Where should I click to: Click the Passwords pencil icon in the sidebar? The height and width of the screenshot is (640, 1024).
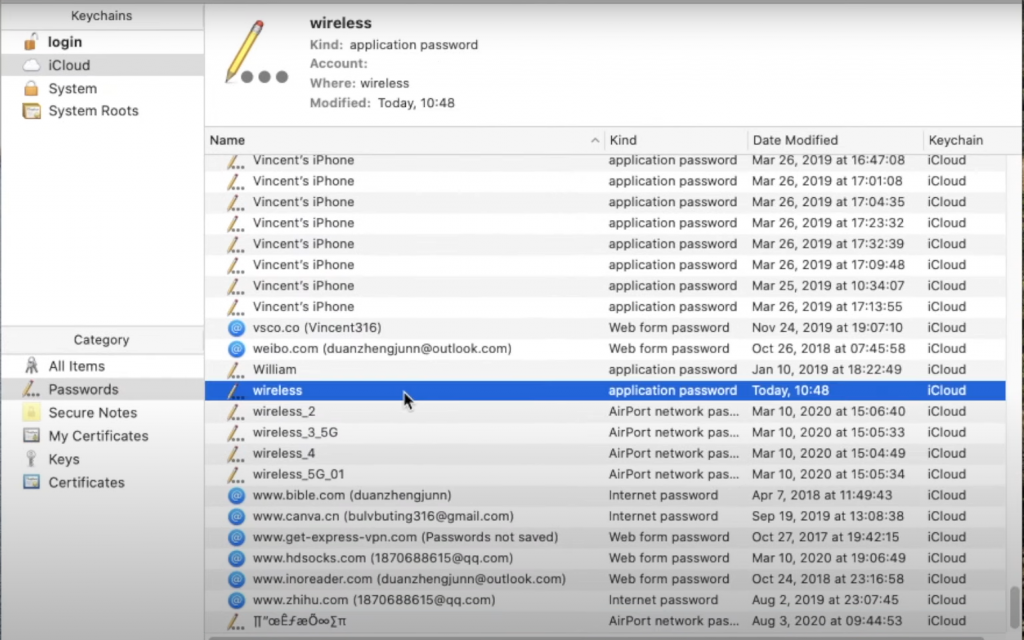31,389
